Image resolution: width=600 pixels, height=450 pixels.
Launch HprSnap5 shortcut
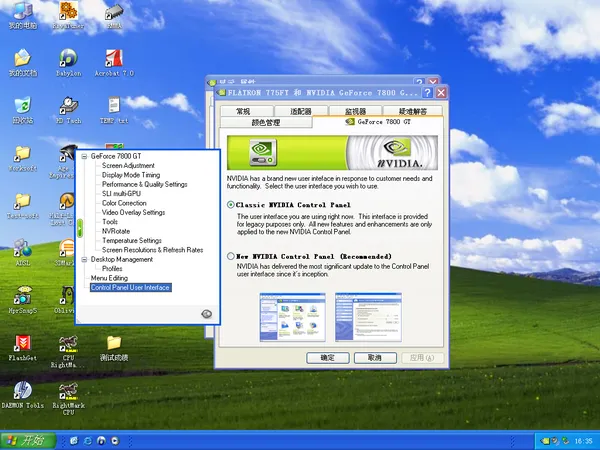point(23,300)
